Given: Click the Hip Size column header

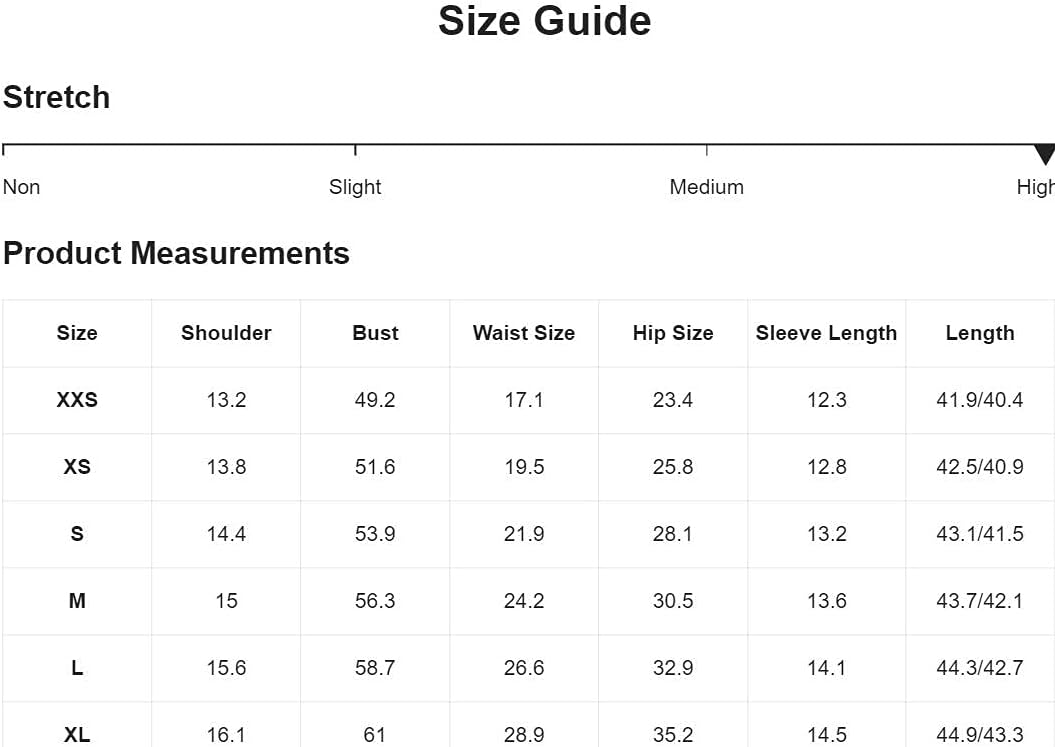Looking at the screenshot, I should (x=673, y=332).
